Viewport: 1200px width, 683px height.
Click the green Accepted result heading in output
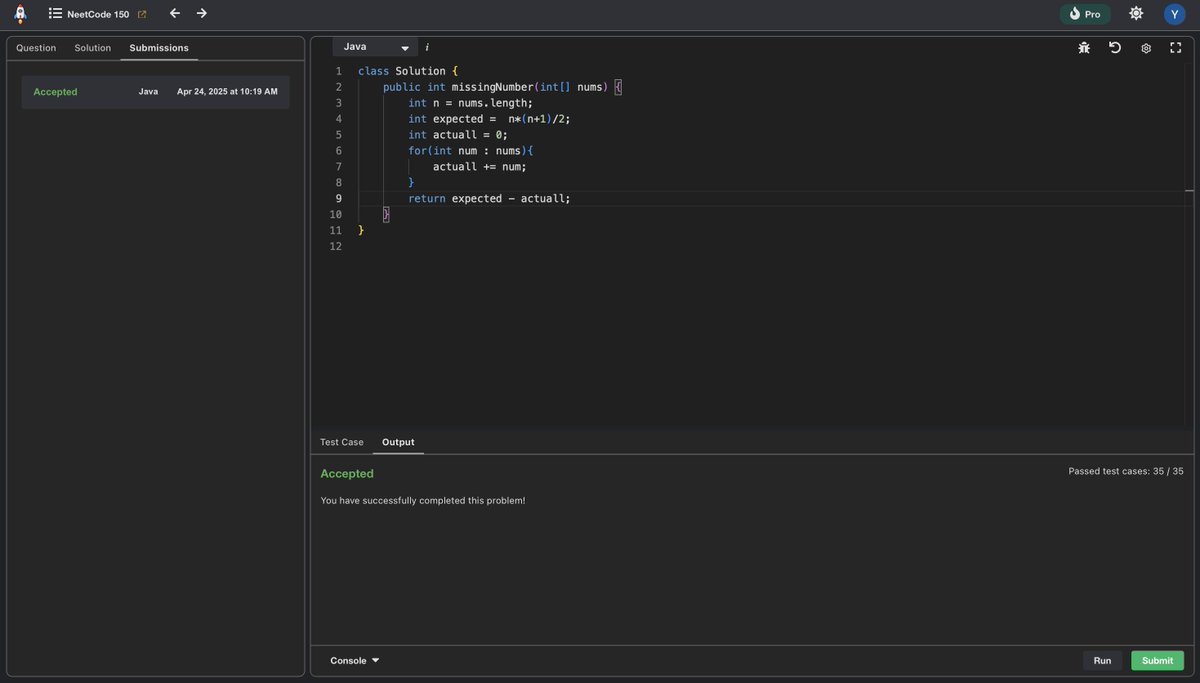pos(347,474)
